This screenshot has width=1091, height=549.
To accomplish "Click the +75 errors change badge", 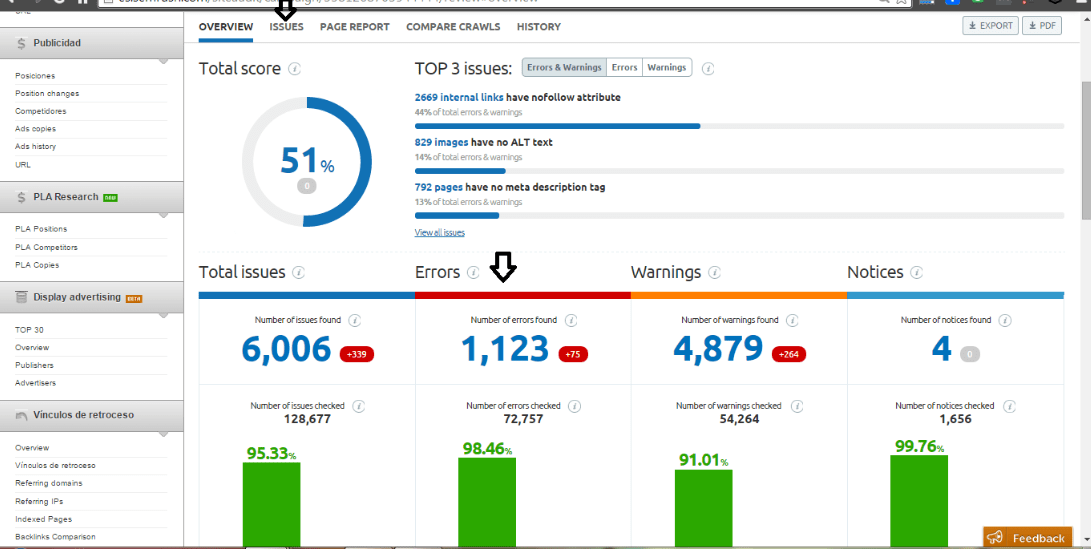I will click(x=573, y=354).
